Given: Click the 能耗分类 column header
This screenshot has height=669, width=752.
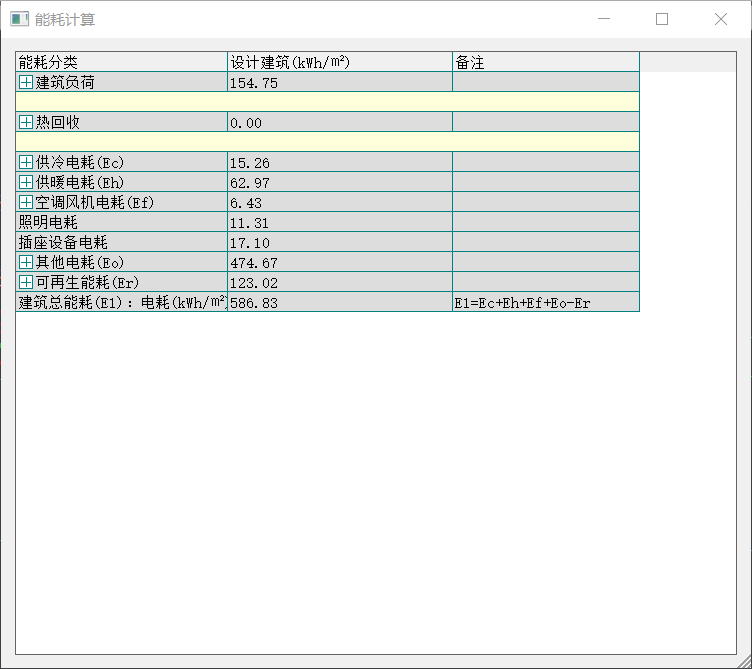Looking at the screenshot, I should (x=121, y=62).
